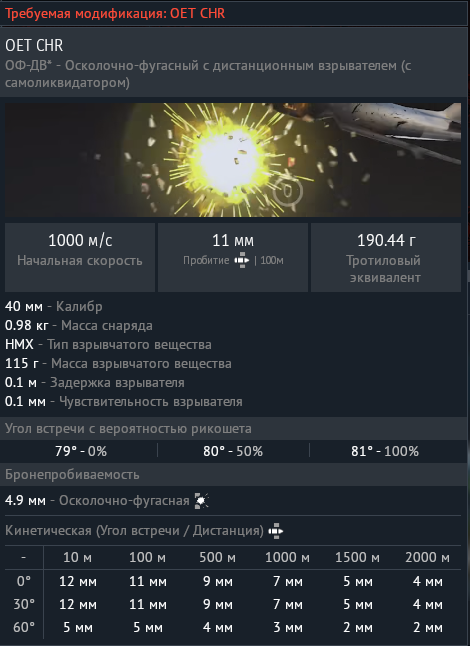
Task: Click the 60° row label in table
Action: (23, 627)
